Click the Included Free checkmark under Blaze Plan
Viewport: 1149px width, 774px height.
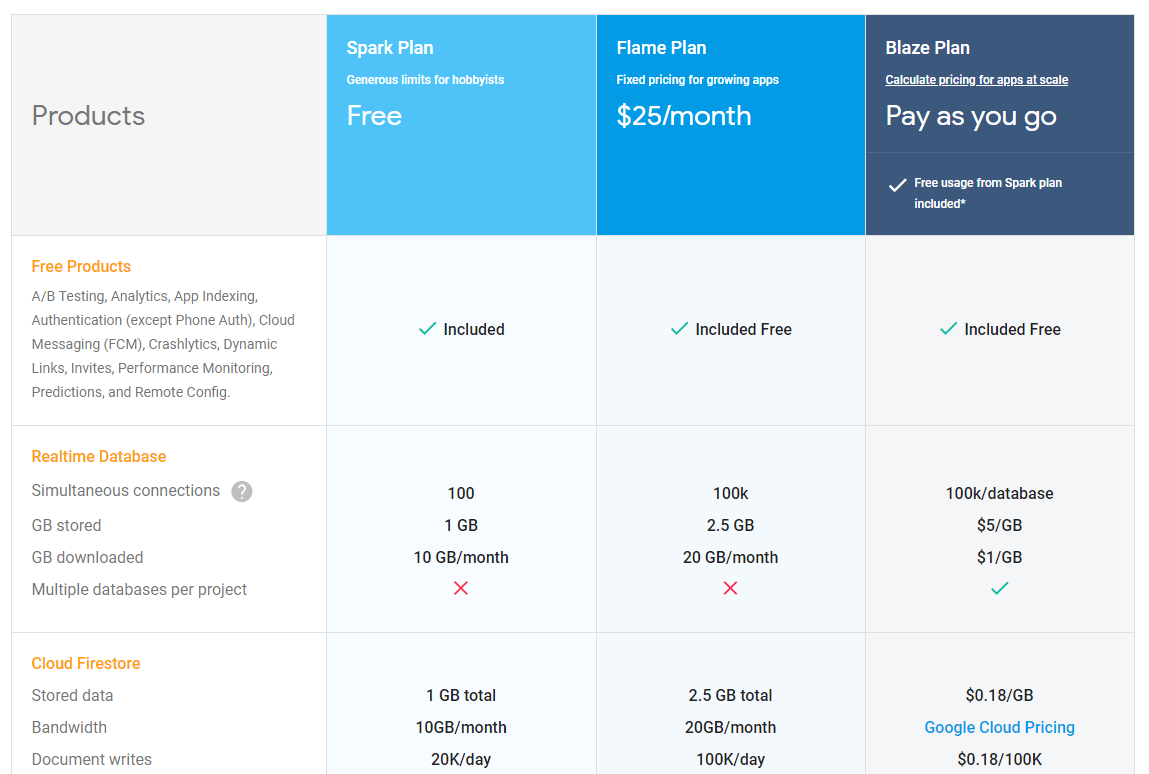click(x=948, y=328)
